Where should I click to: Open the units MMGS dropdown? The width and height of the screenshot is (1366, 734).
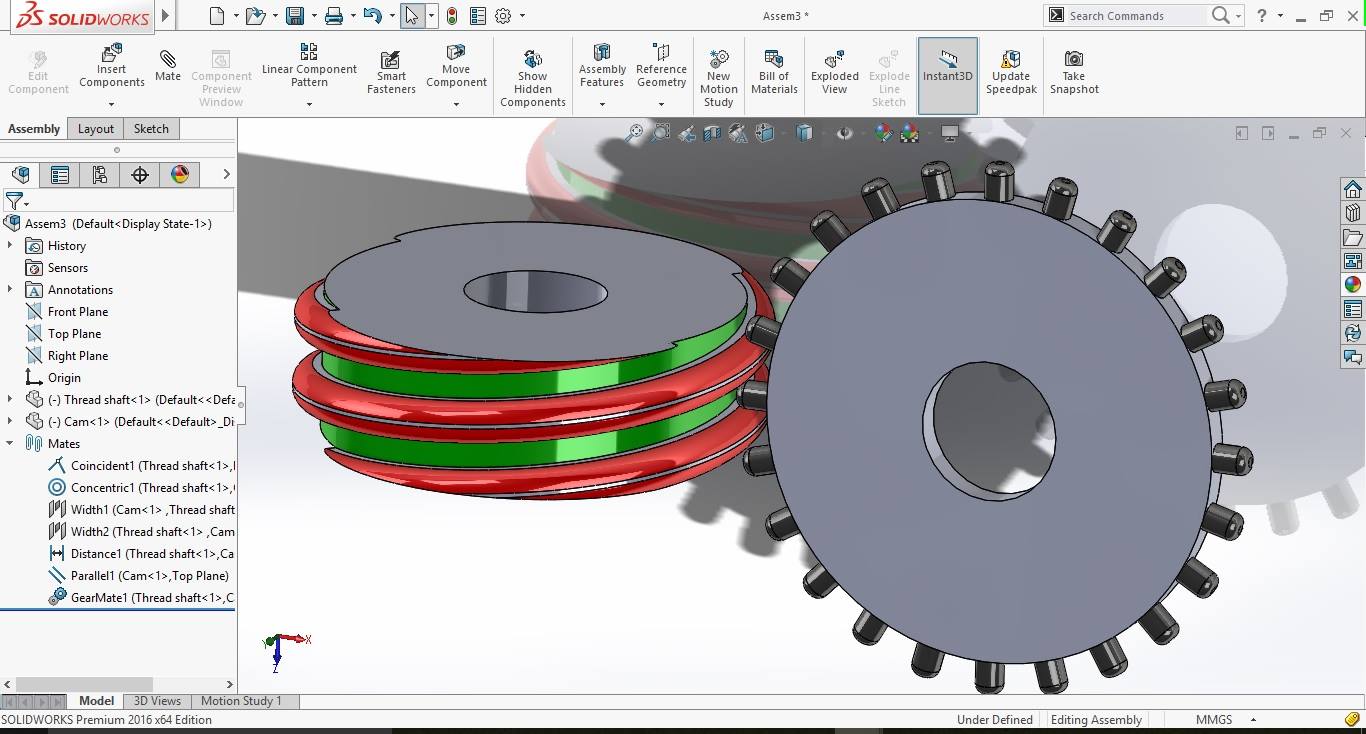1252,720
